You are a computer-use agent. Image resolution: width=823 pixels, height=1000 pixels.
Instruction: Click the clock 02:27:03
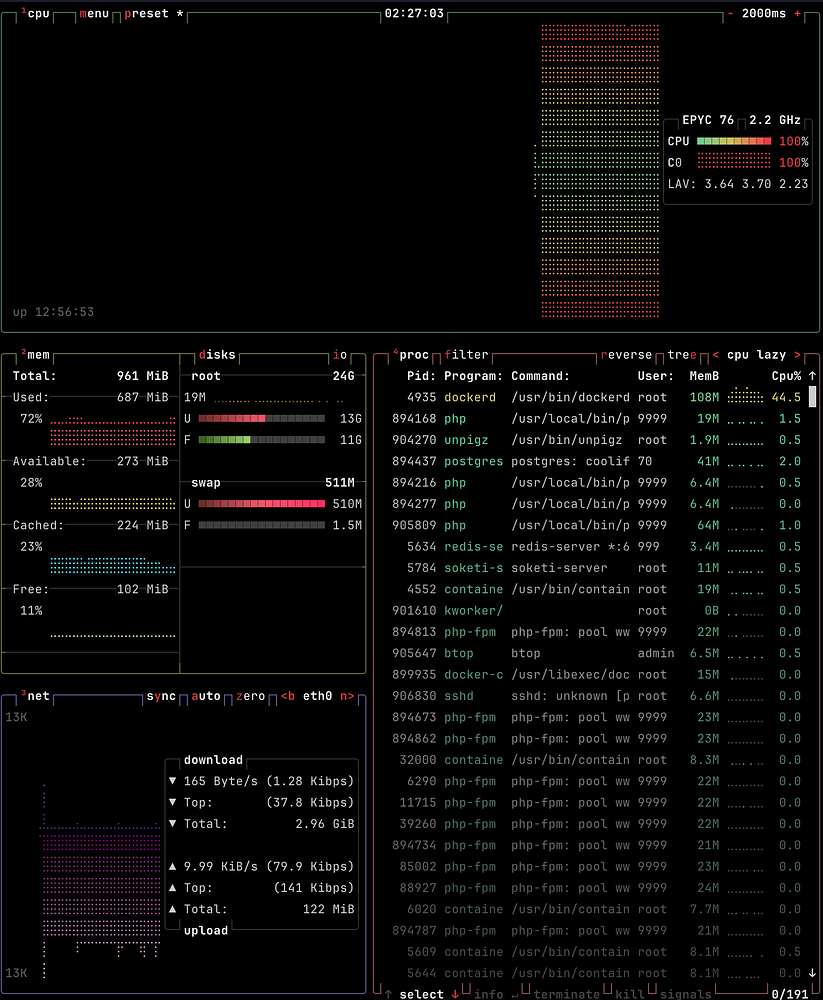tap(414, 13)
